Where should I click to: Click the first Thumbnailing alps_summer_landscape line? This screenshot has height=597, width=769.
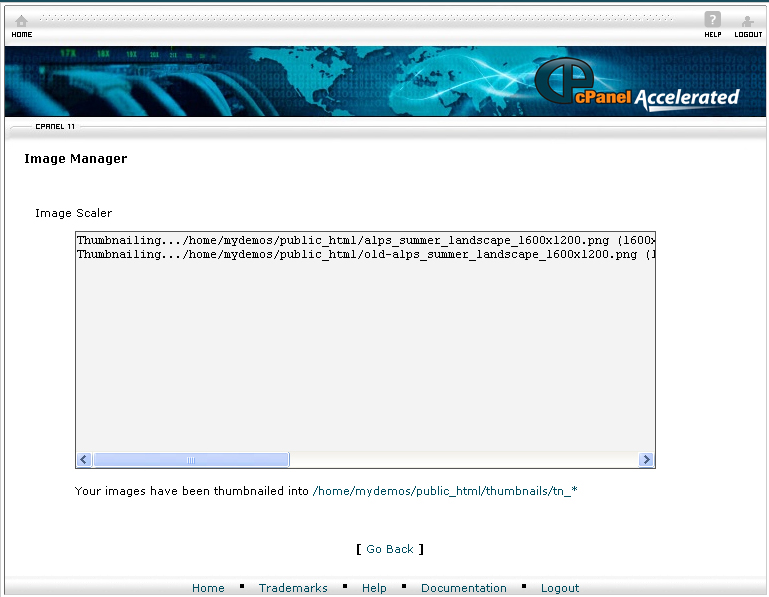point(366,240)
